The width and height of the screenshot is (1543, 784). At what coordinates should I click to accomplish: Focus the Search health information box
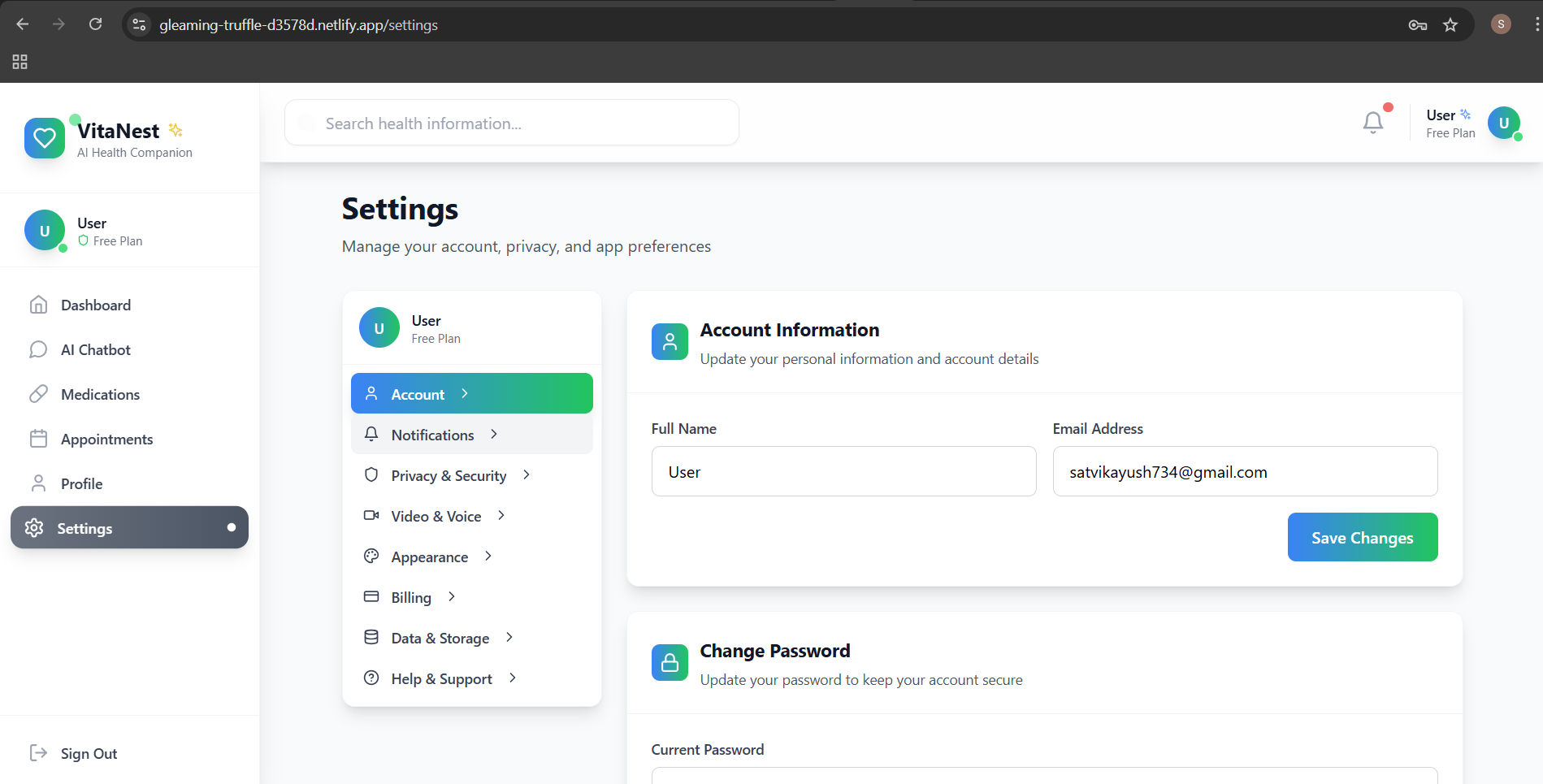pos(512,123)
